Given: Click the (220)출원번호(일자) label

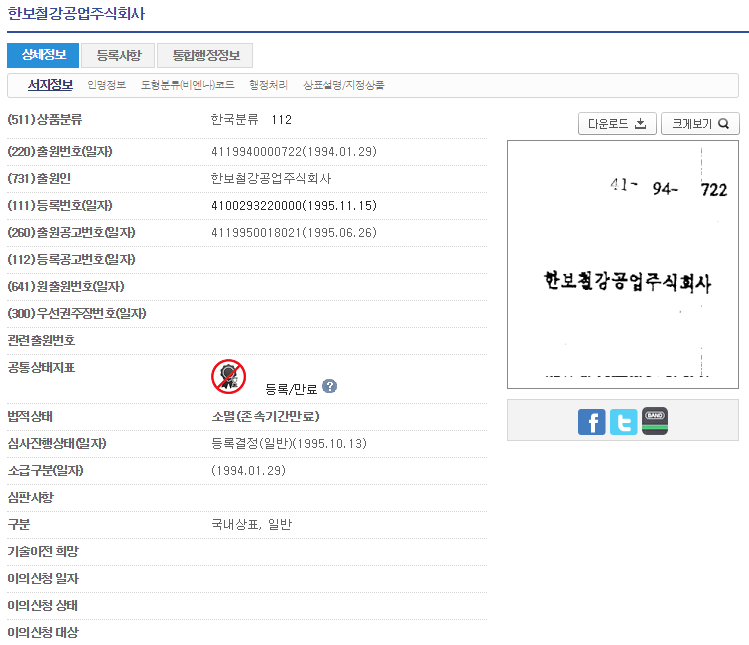Looking at the screenshot, I should point(60,151).
